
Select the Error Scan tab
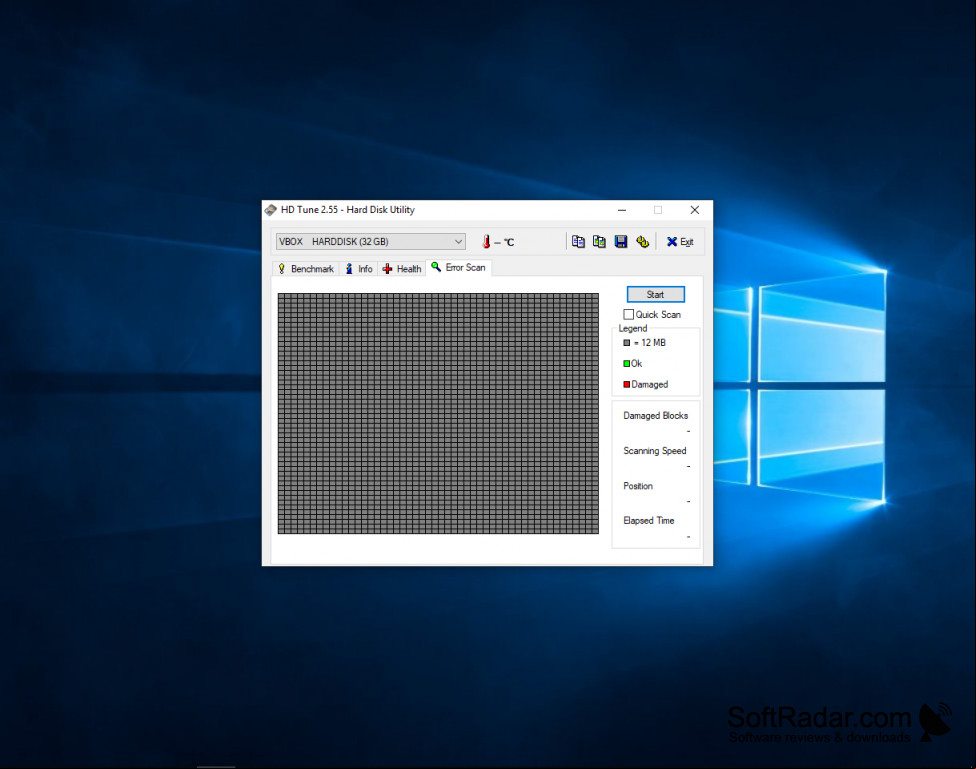[x=459, y=268]
